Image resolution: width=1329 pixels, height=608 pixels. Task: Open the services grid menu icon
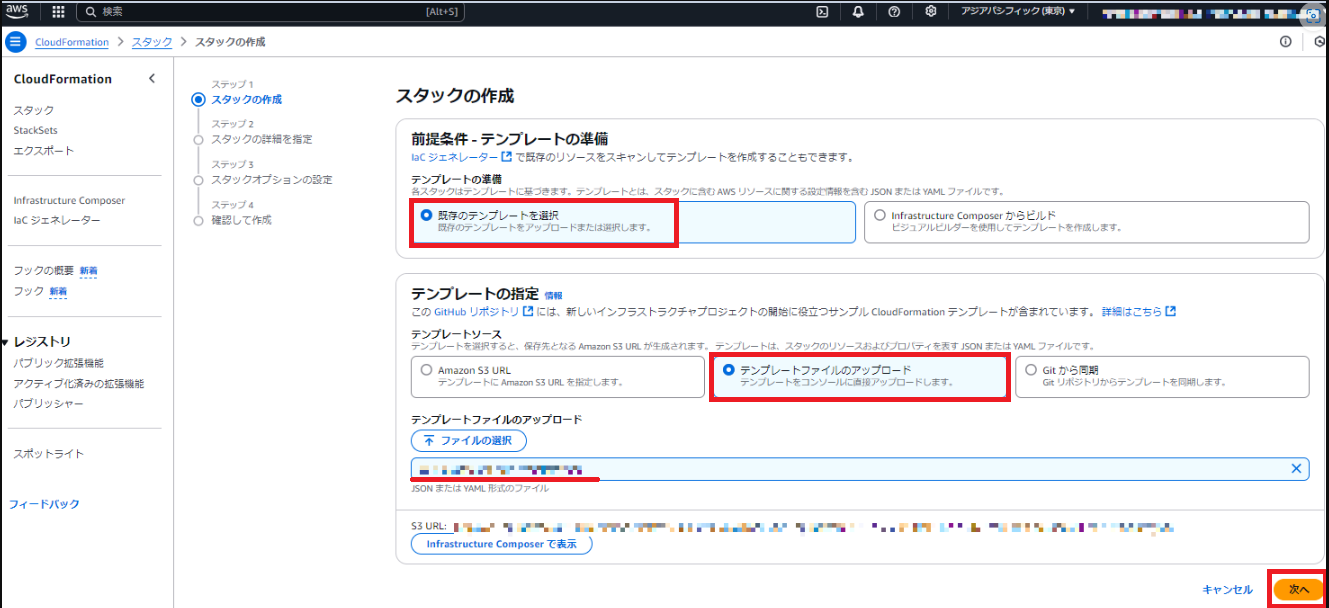57,12
